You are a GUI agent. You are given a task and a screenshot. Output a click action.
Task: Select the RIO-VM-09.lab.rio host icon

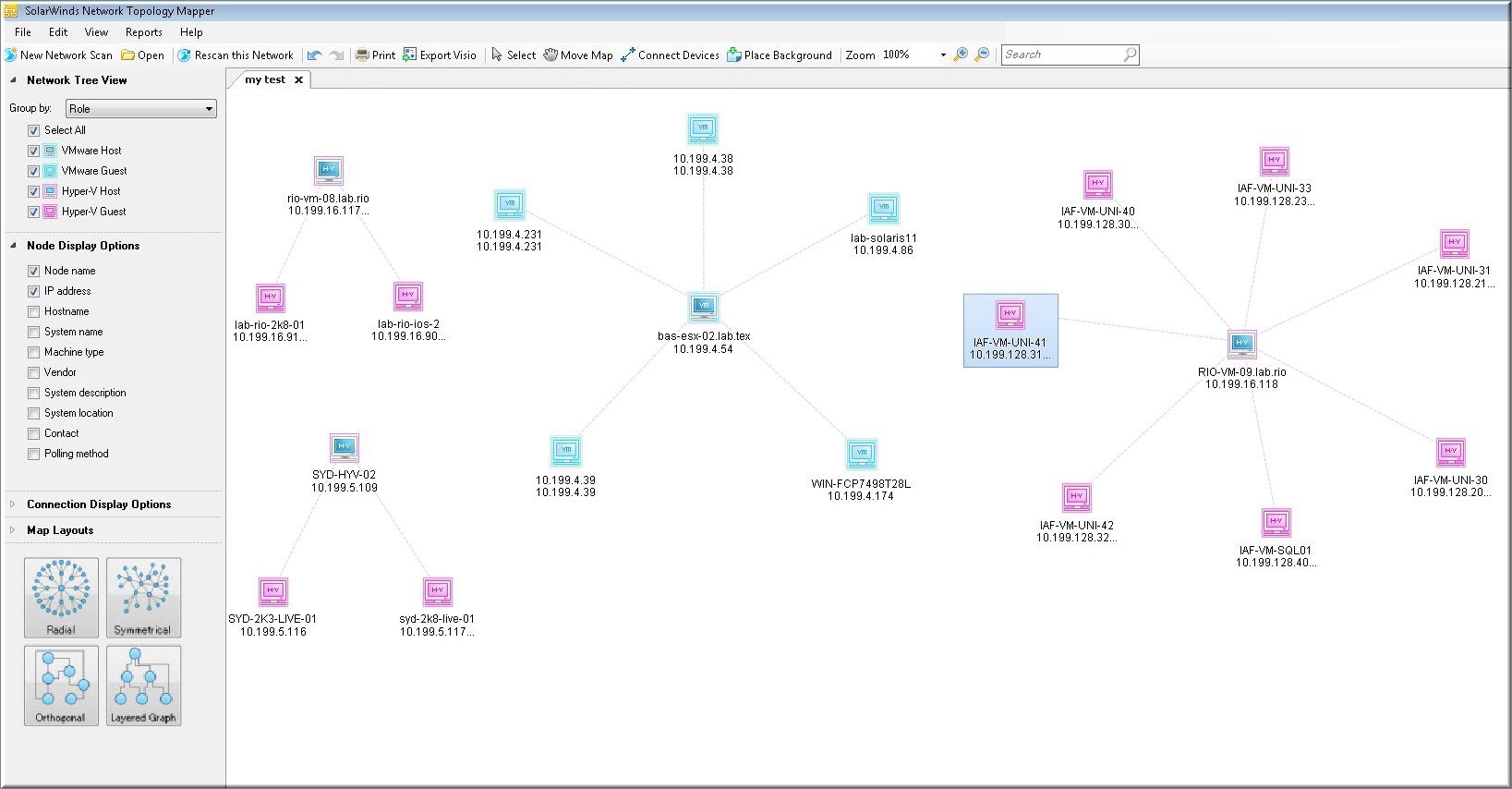tap(1242, 344)
